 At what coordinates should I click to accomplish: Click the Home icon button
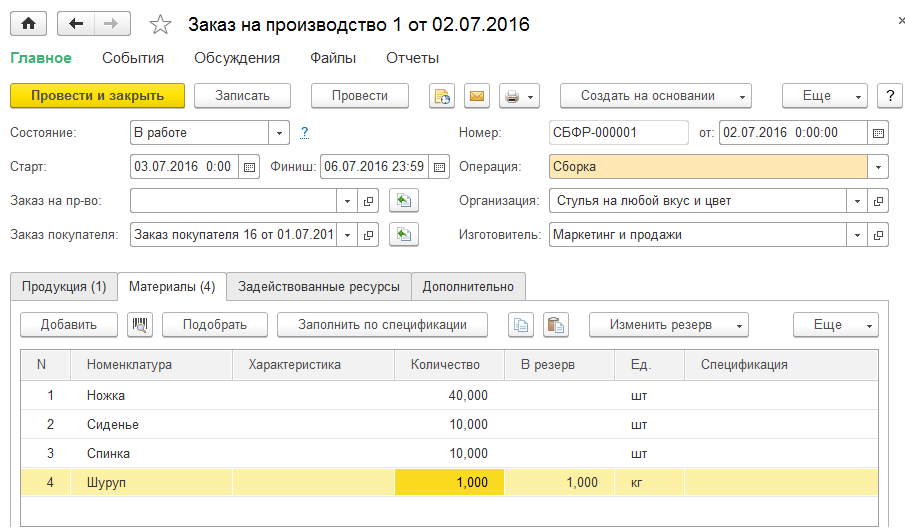click(28, 24)
